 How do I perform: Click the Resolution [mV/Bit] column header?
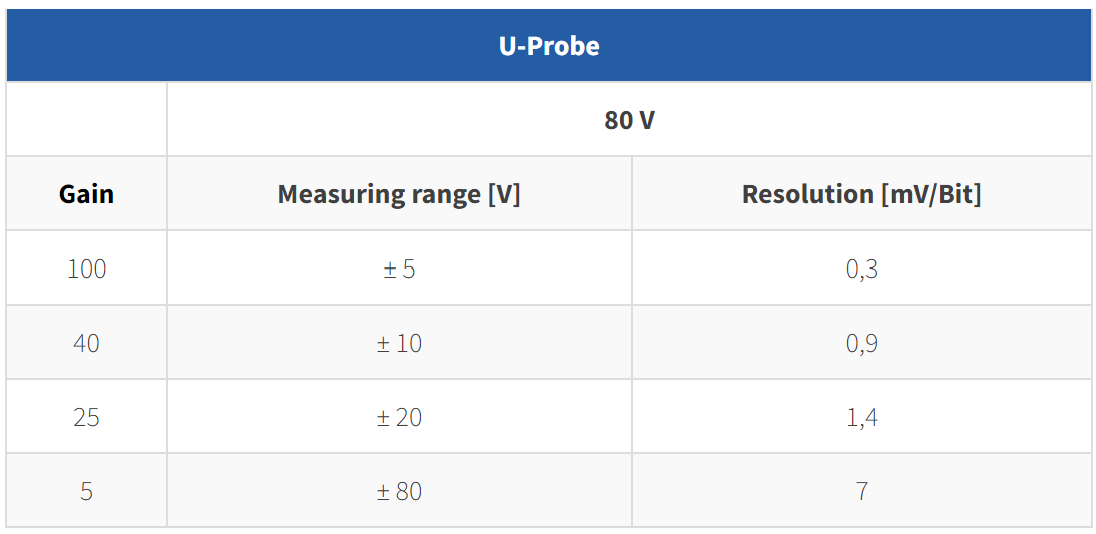coord(862,194)
